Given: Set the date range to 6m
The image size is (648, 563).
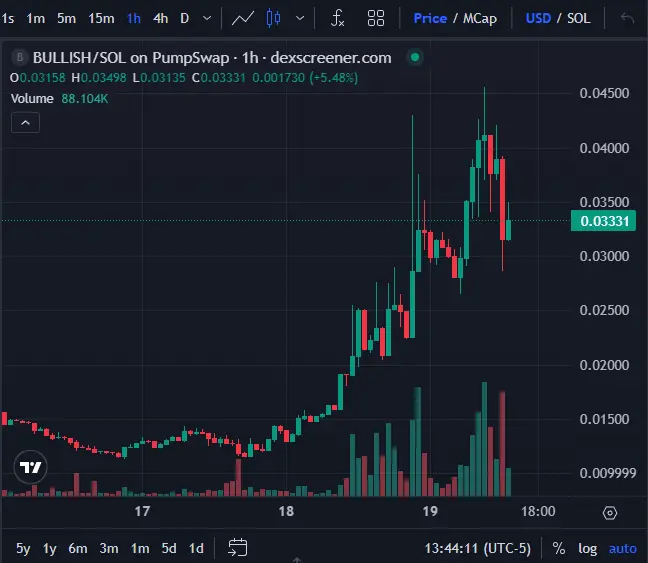Looking at the screenshot, I should pyautogui.click(x=78, y=549).
